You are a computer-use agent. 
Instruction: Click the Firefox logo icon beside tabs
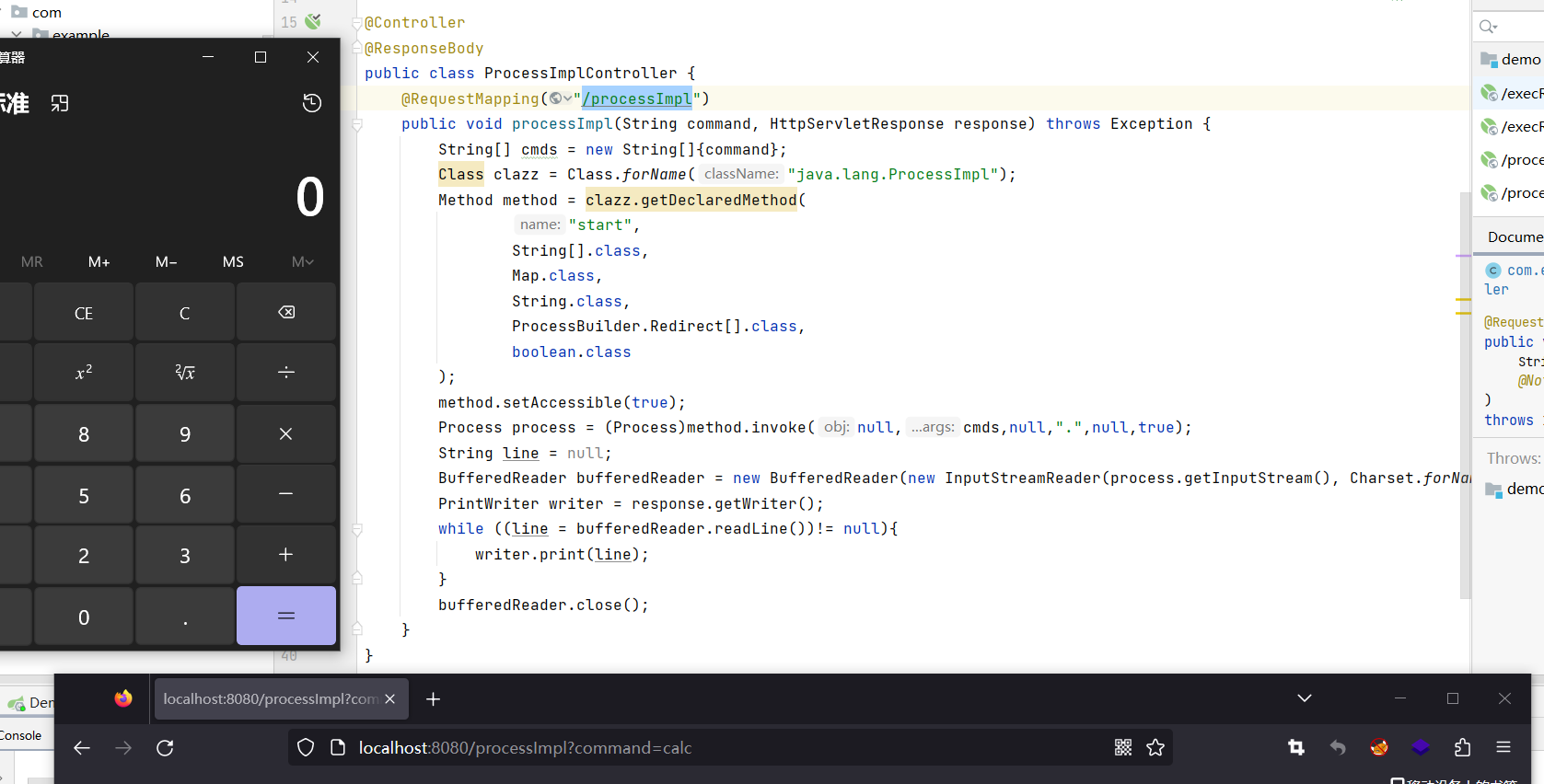[123, 698]
